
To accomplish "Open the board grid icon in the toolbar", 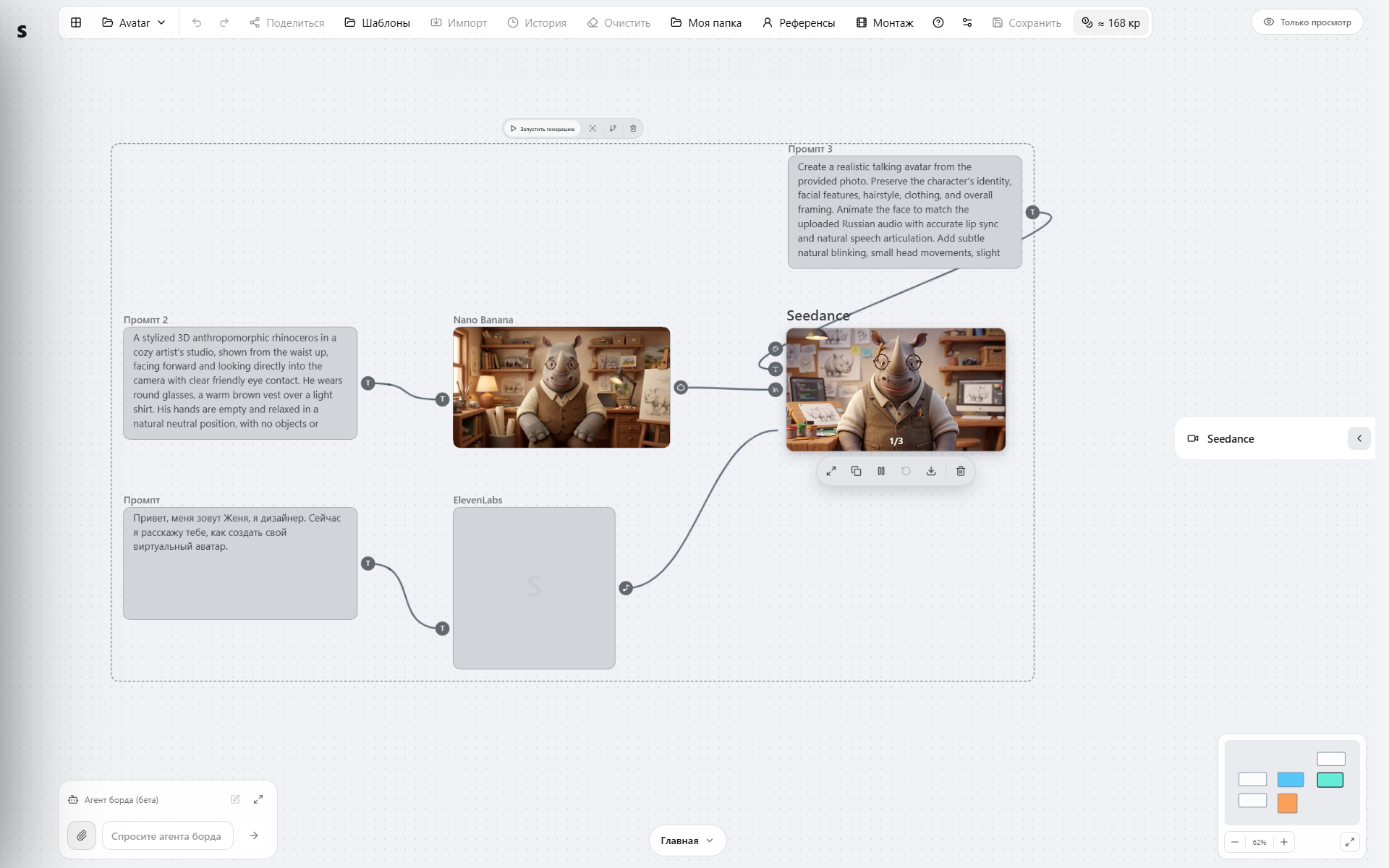I will [x=76, y=22].
